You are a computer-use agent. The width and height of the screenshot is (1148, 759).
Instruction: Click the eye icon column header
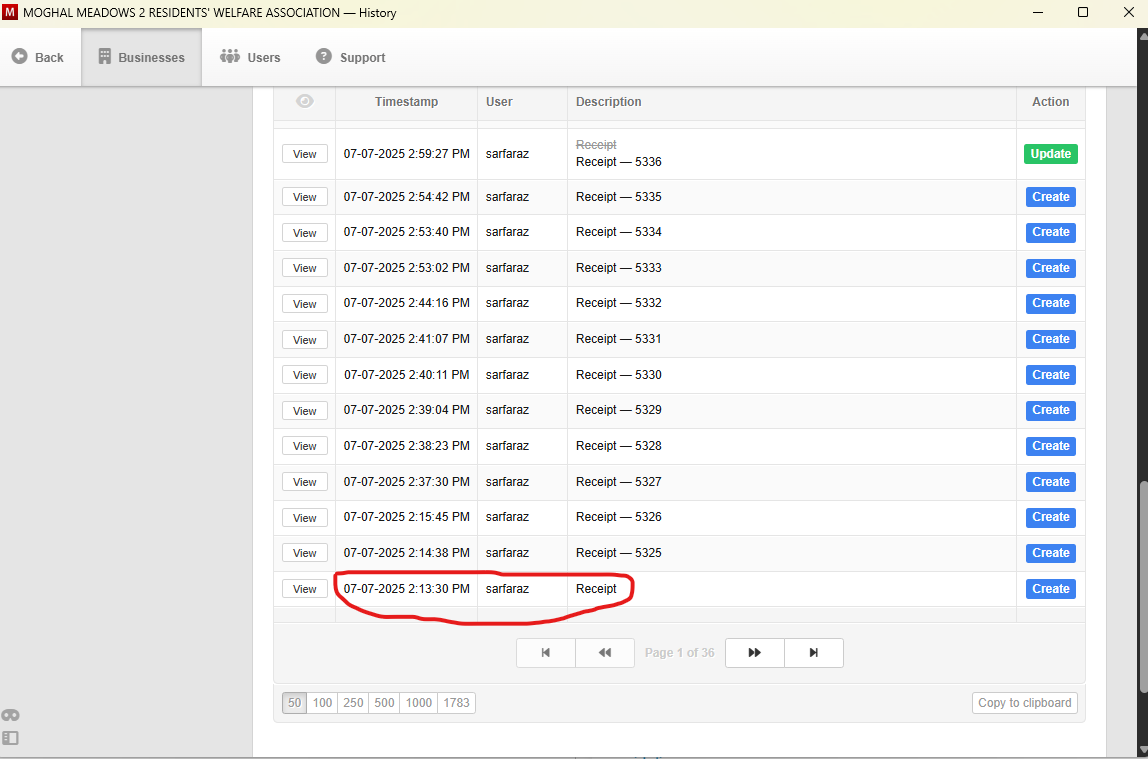305,101
